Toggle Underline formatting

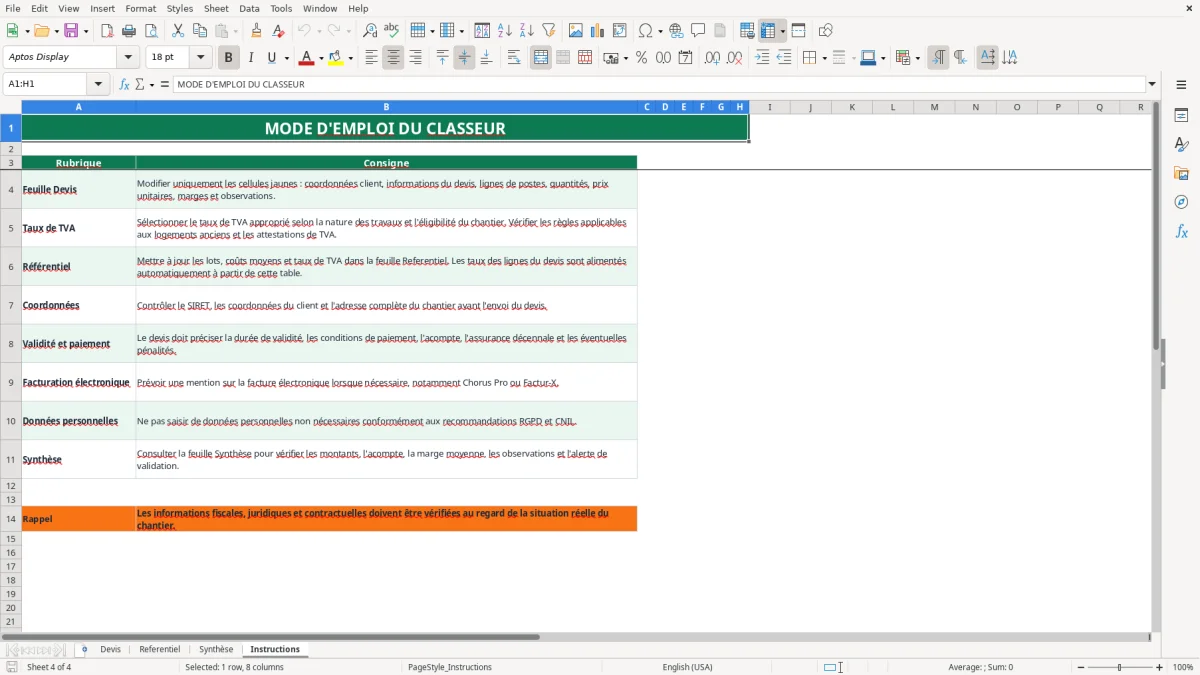(272, 58)
